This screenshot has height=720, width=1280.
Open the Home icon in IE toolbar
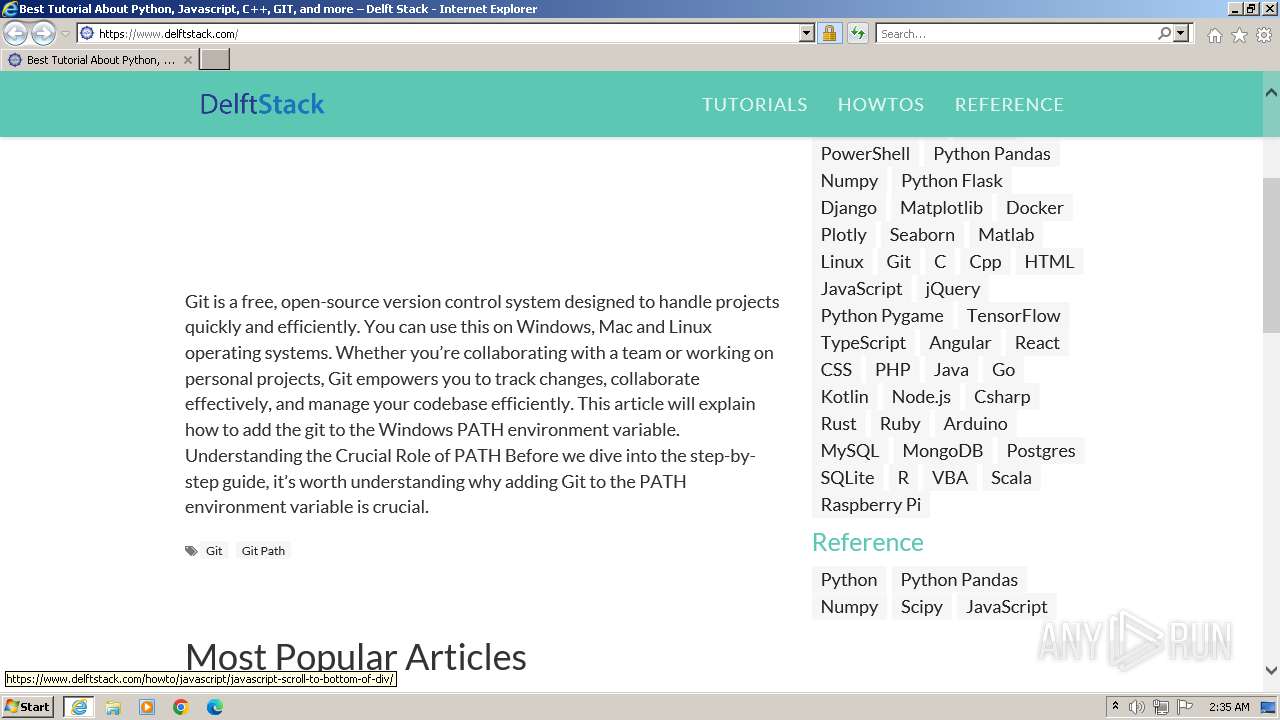(x=1214, y=35)
